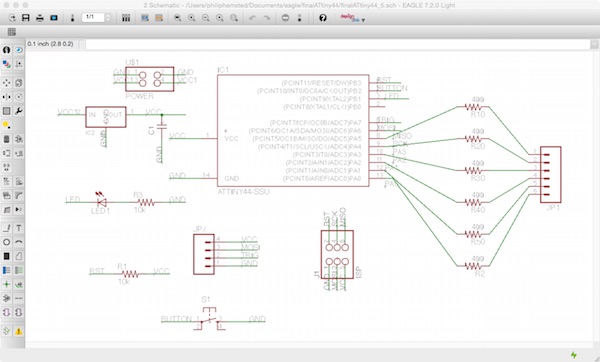
Task: Select the Copy tool
Action: (x=19, y=83)
